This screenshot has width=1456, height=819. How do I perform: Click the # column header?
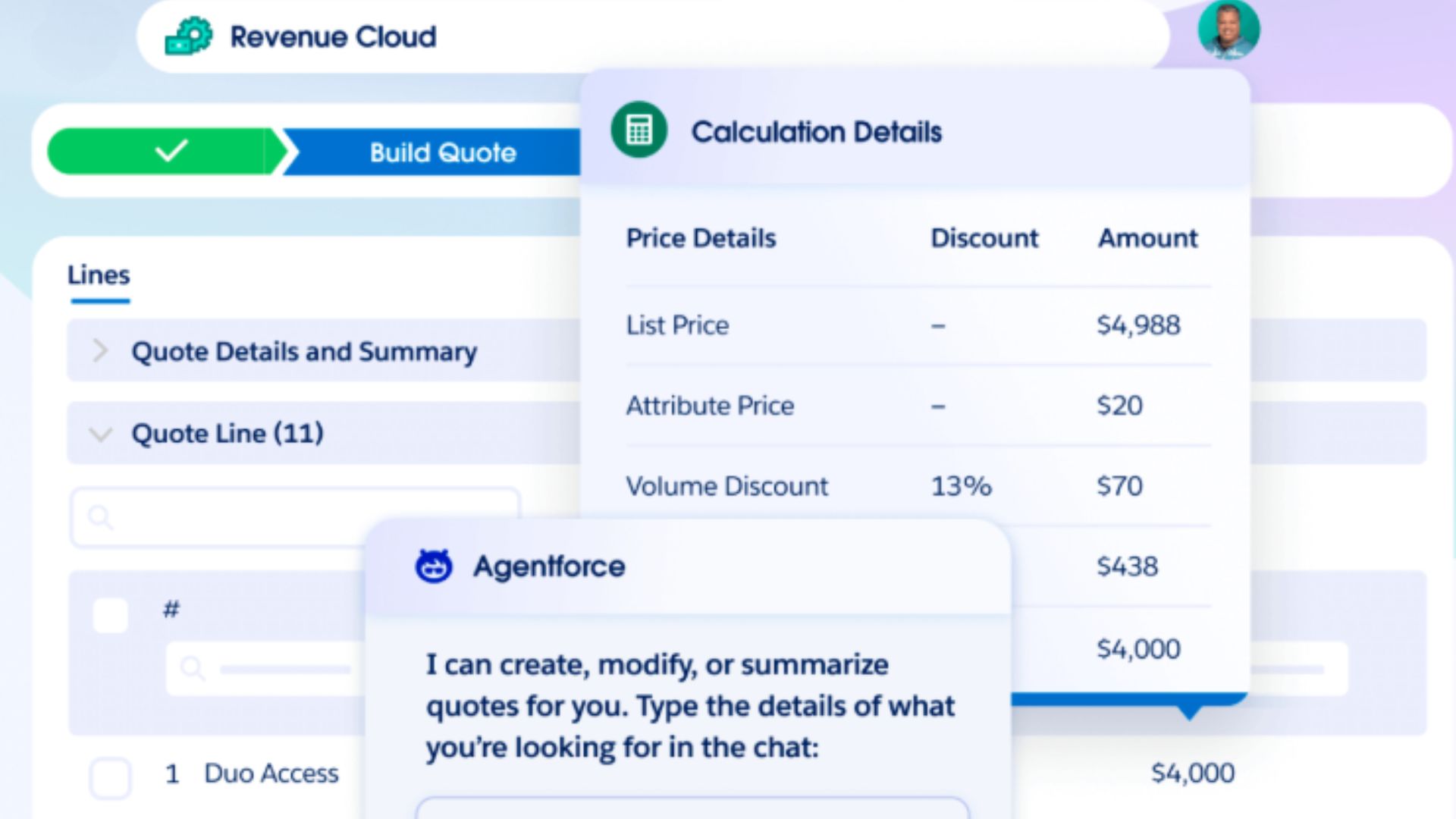click(x=171, y=608)
